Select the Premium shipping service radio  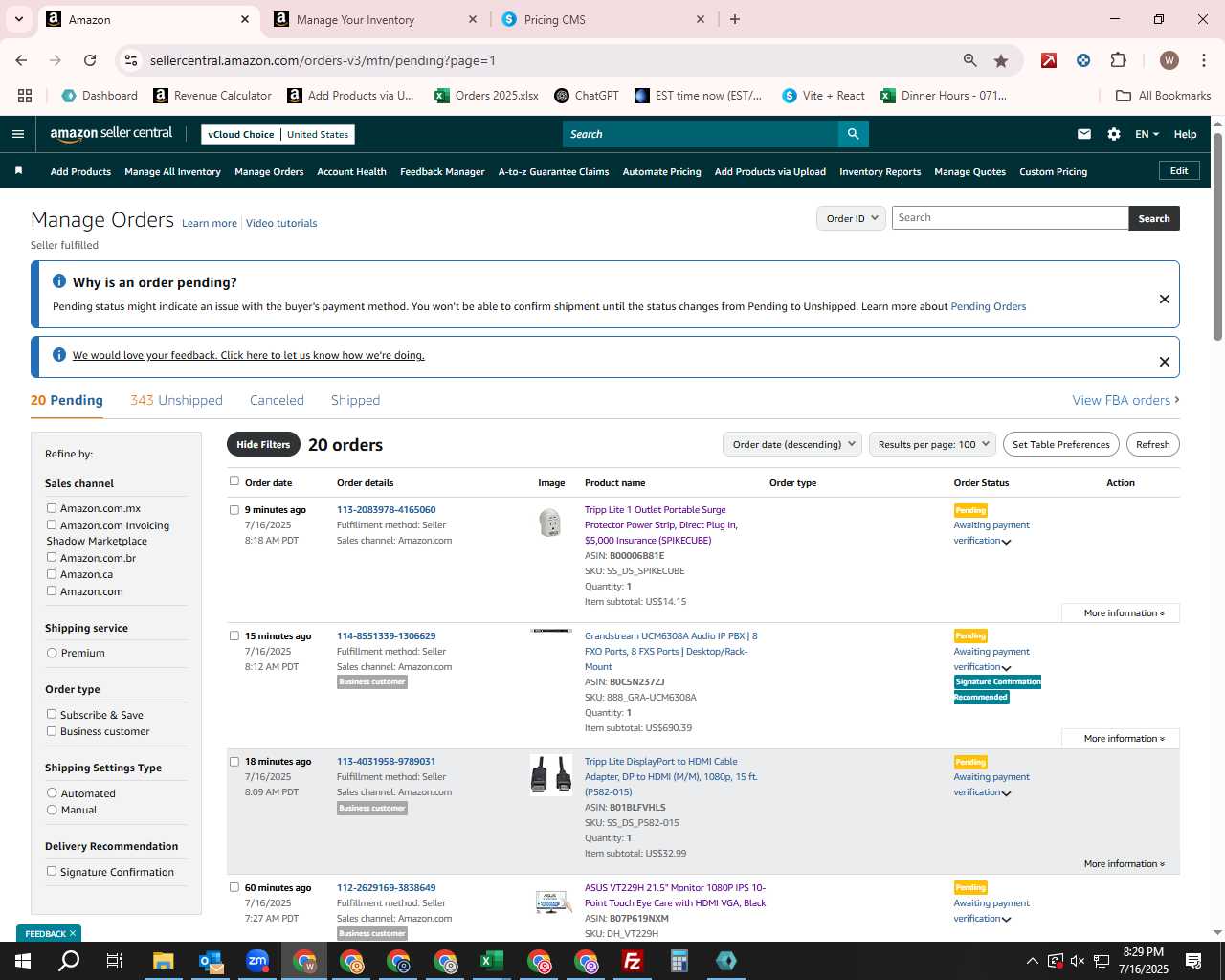pos(52,653)
